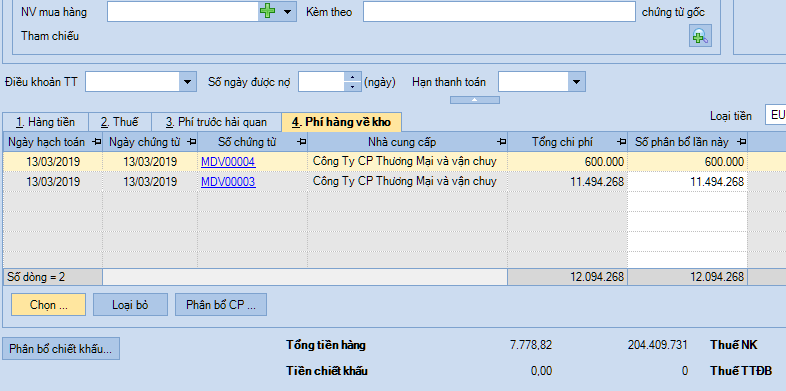This screenshot has height=391, width=786.
Task: Pin the Nhà cung cấp column
Action: tap(501, 142)
